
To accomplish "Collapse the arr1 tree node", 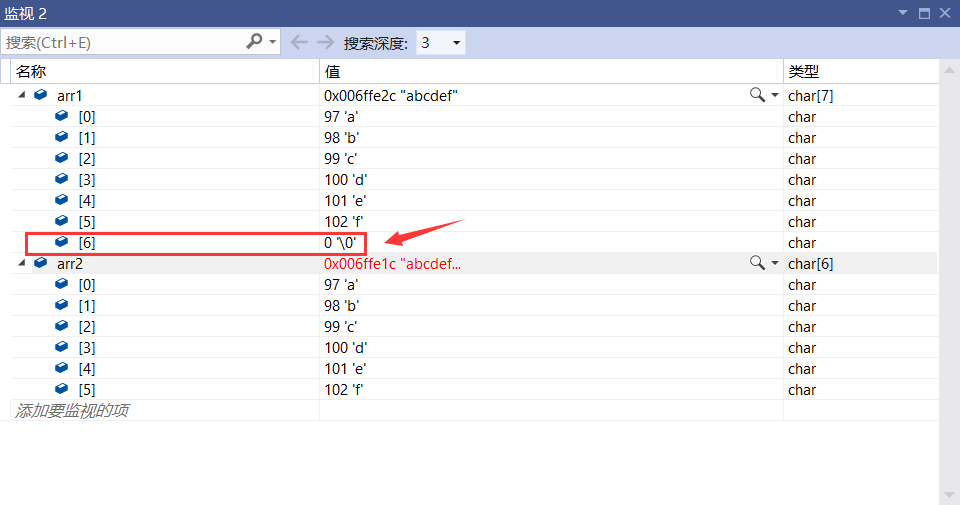I will pyautogui.click(x=22, y=95).
